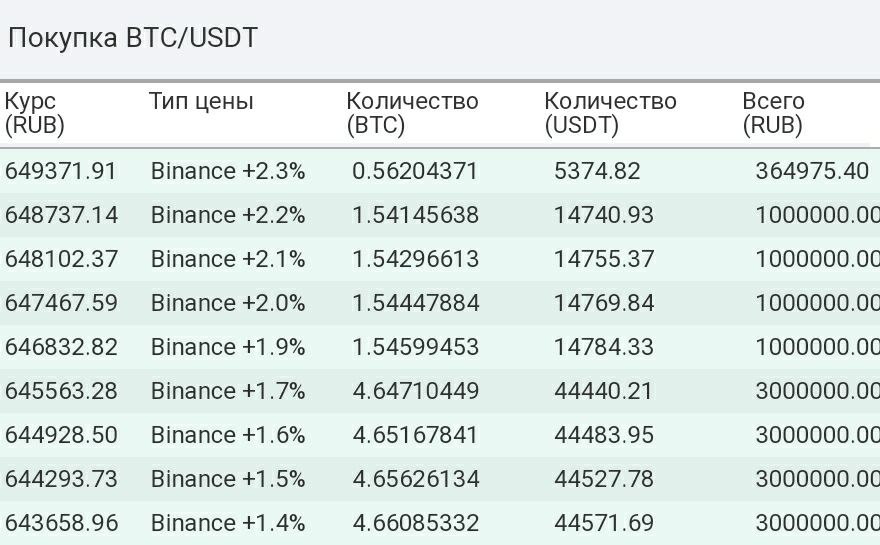Select the Всего (RUB) column header
The width and height of the screenshot is (880, 545).
(773, 113)
